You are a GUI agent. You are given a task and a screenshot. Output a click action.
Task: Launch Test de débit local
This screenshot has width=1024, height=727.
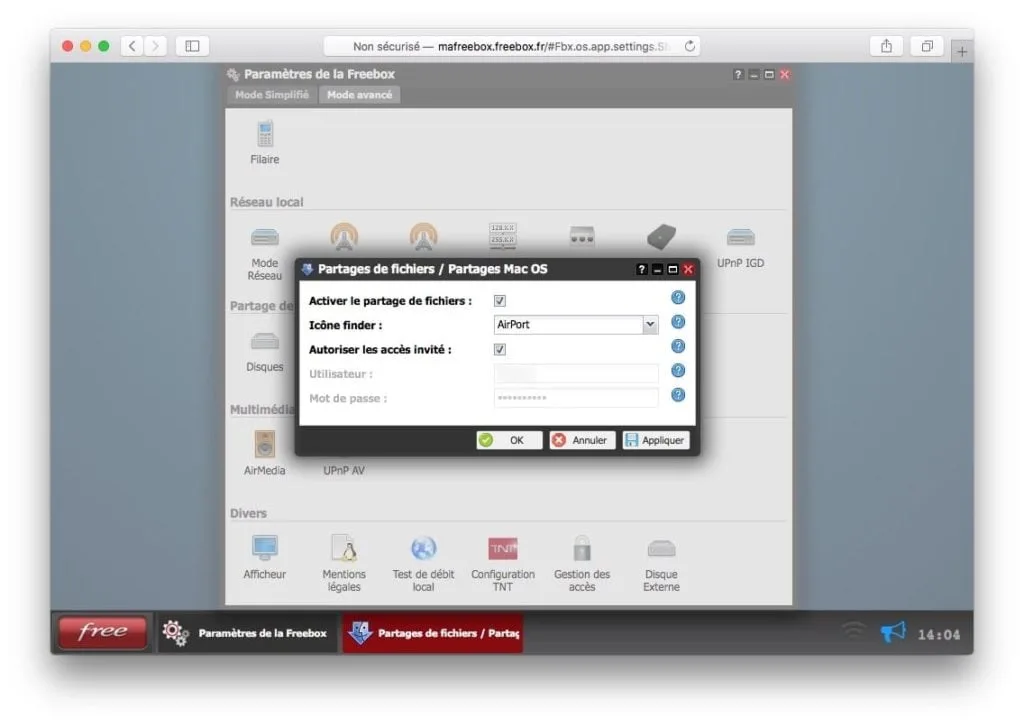point(423,563)
